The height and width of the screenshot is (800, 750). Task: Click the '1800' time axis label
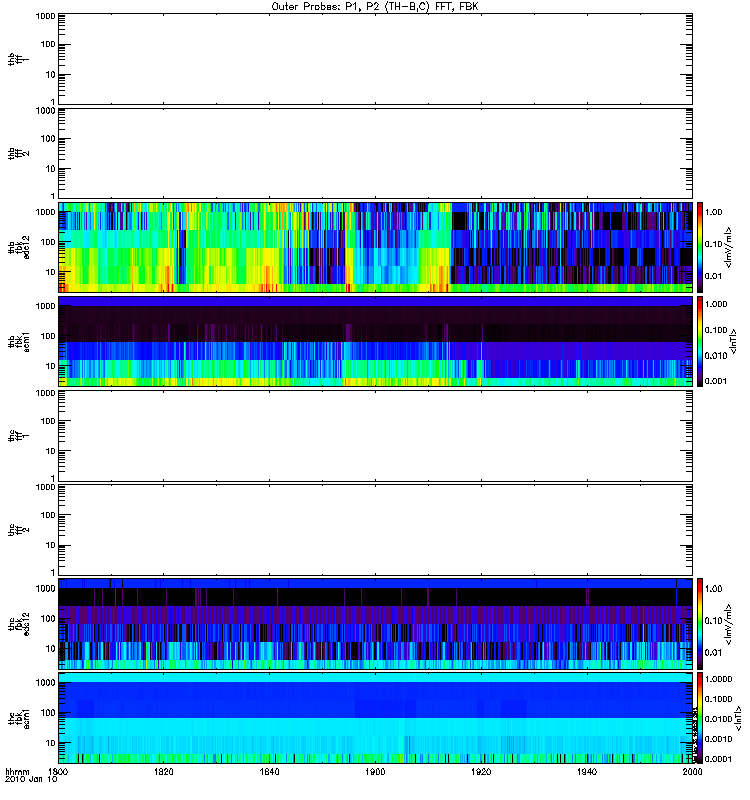[58, 772]
